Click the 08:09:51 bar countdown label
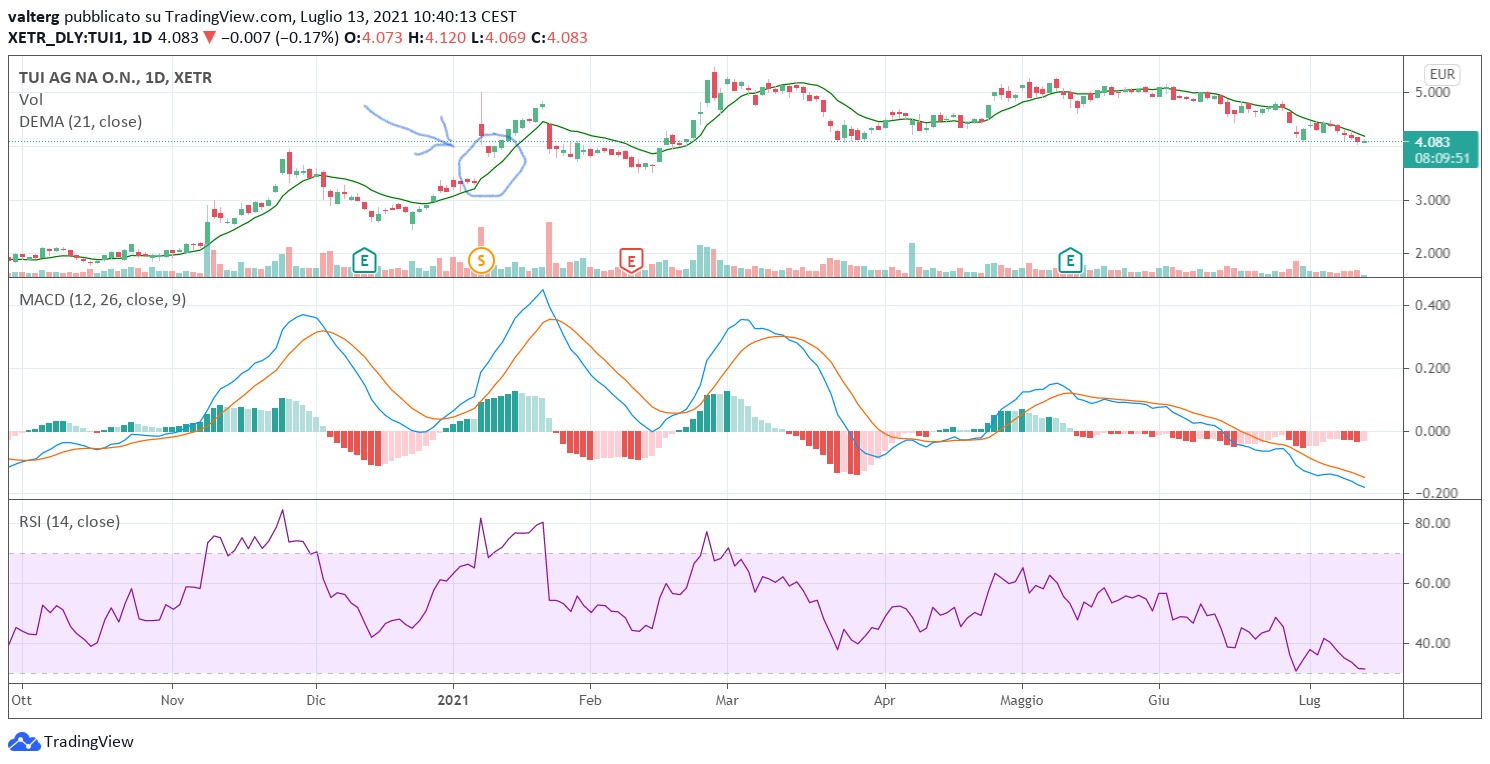This screenshot has height=764, width=1490. pos(1440,158)
